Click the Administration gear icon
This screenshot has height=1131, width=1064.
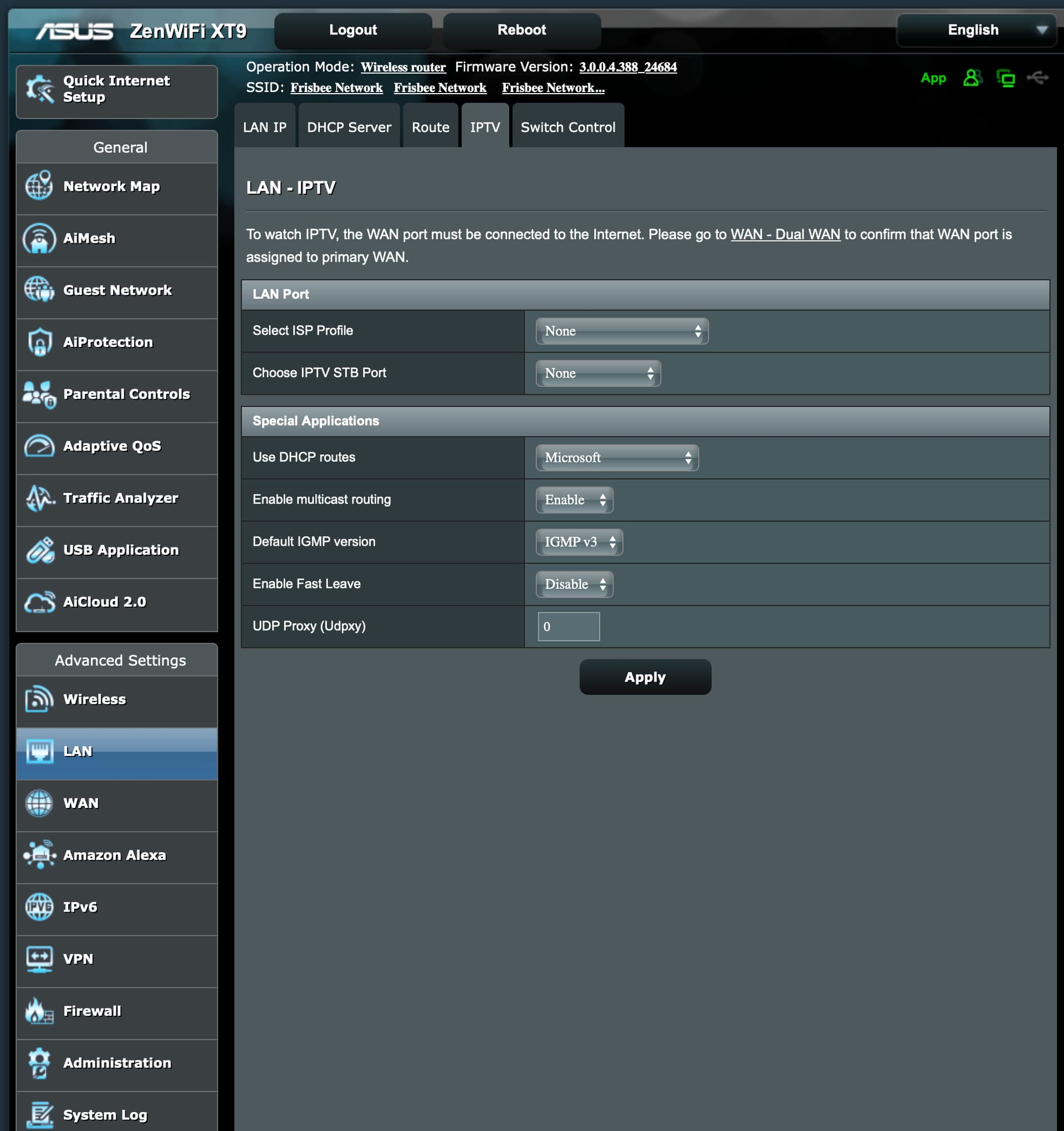tap(39, 1063)
